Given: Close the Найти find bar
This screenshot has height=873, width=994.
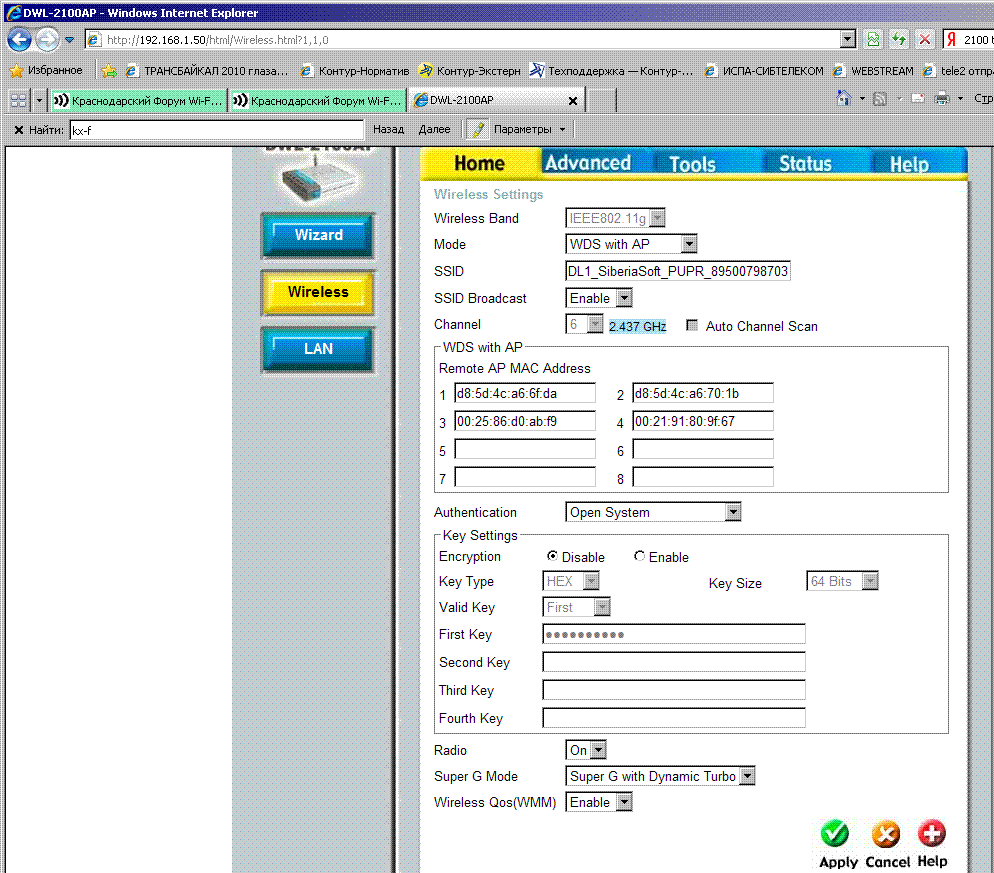Looking at the screenshot, I should [18, 130].
